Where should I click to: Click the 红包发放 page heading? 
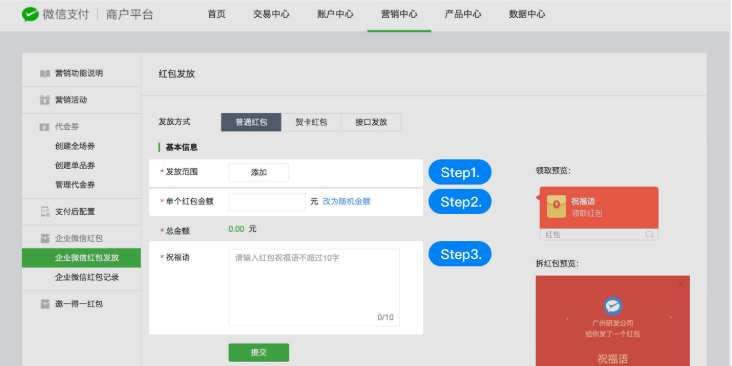click(176, 74)
